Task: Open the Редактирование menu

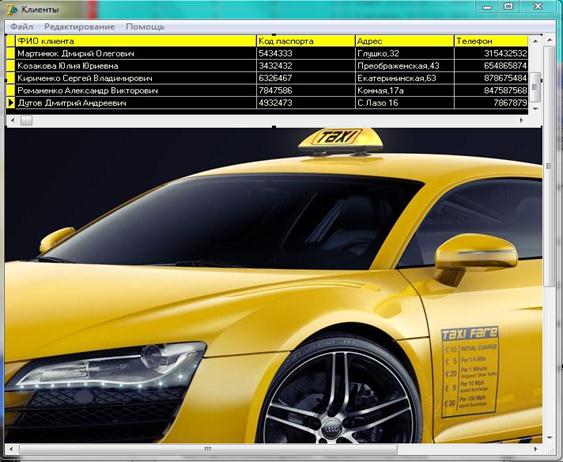Action: 79,27
